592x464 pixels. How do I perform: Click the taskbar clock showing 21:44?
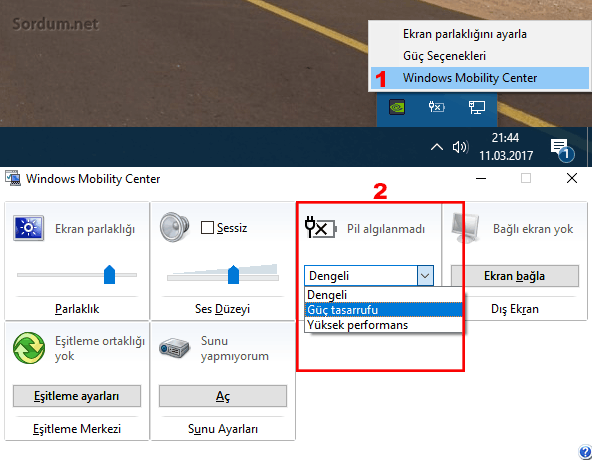(x=506, y=147)
